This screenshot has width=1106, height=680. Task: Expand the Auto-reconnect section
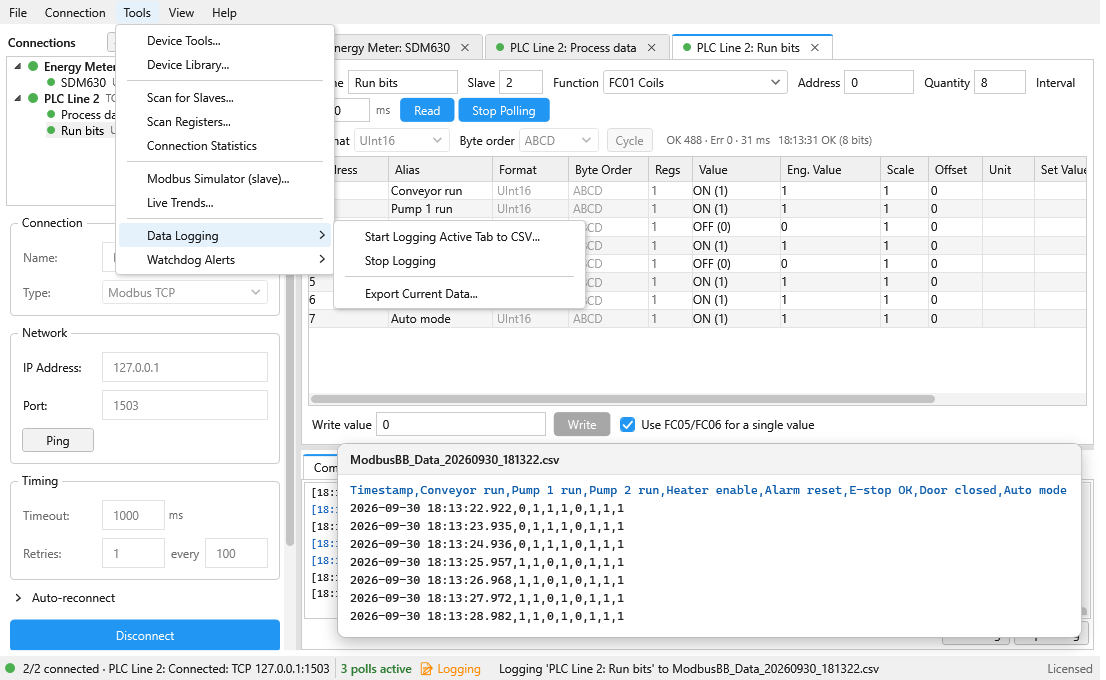18,597
